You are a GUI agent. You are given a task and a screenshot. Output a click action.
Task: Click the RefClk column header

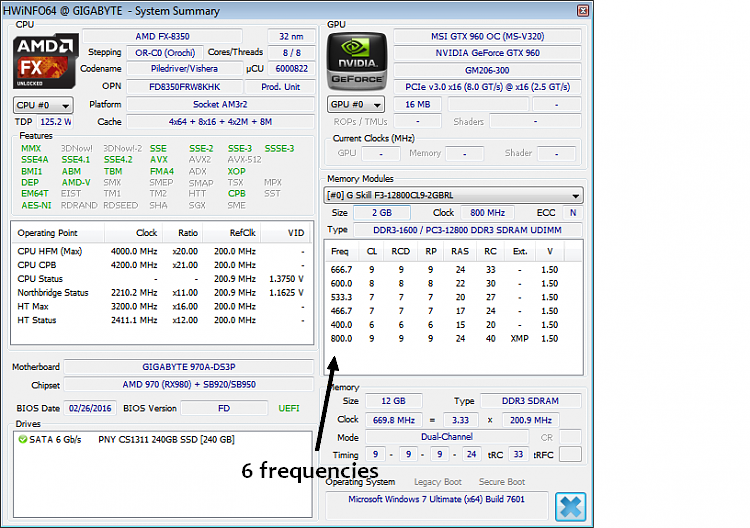click(x=232, y=233)
